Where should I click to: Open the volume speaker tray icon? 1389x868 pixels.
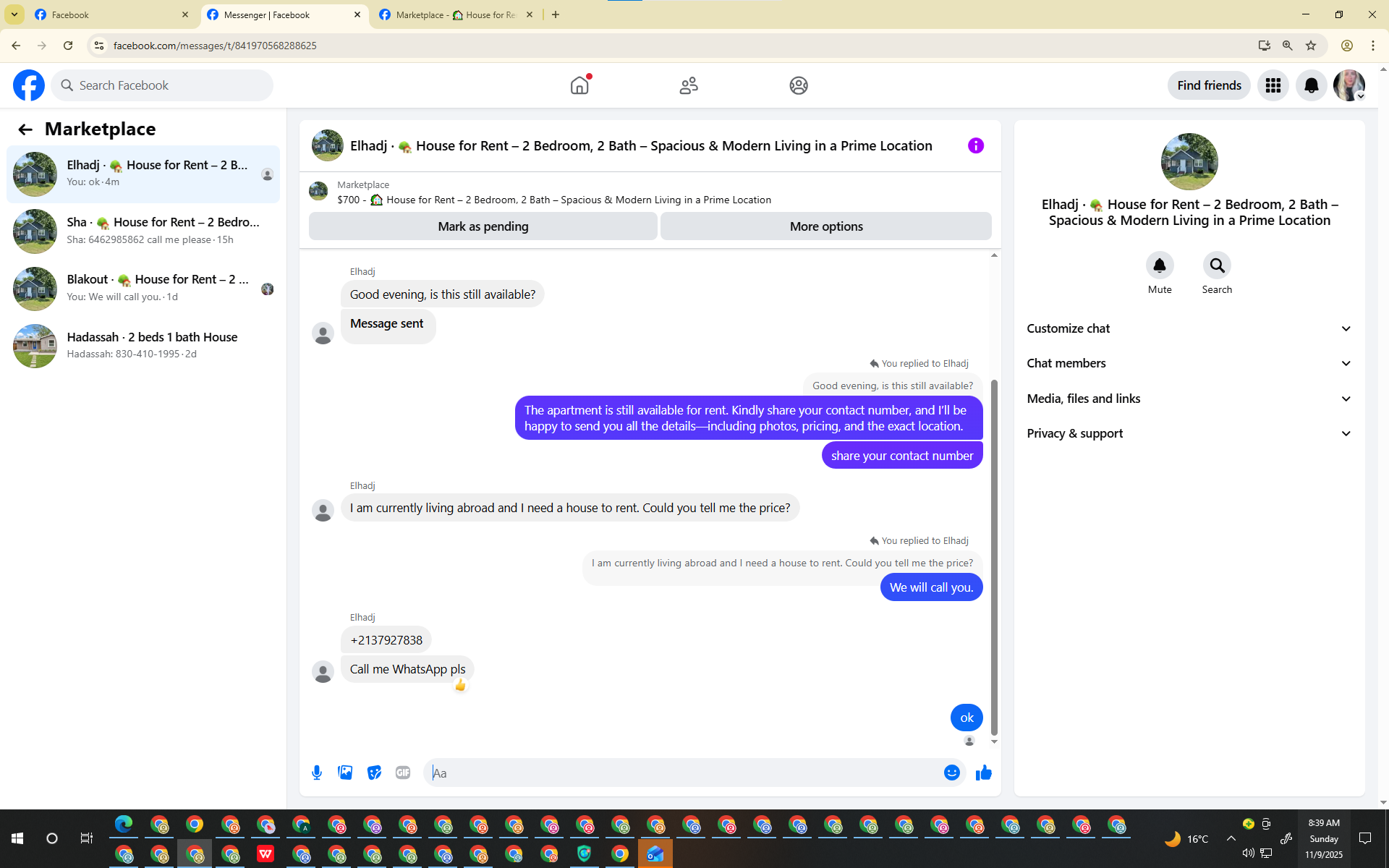click(1248, 854)
